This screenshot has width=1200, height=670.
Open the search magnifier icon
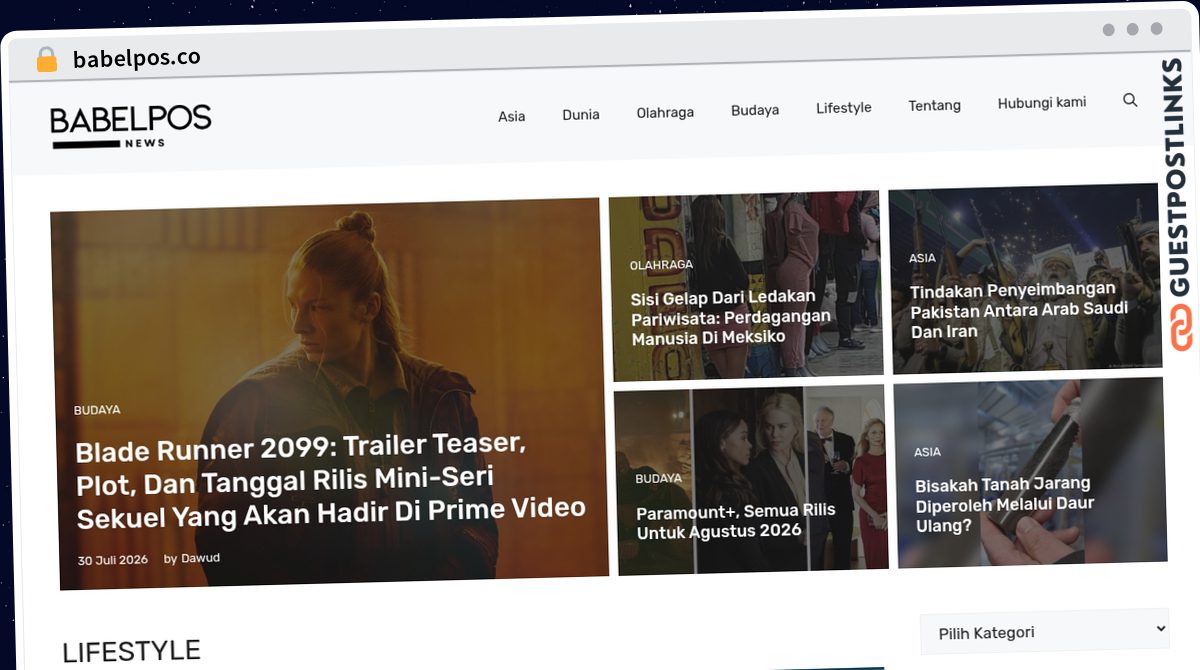coord(1130,100)
